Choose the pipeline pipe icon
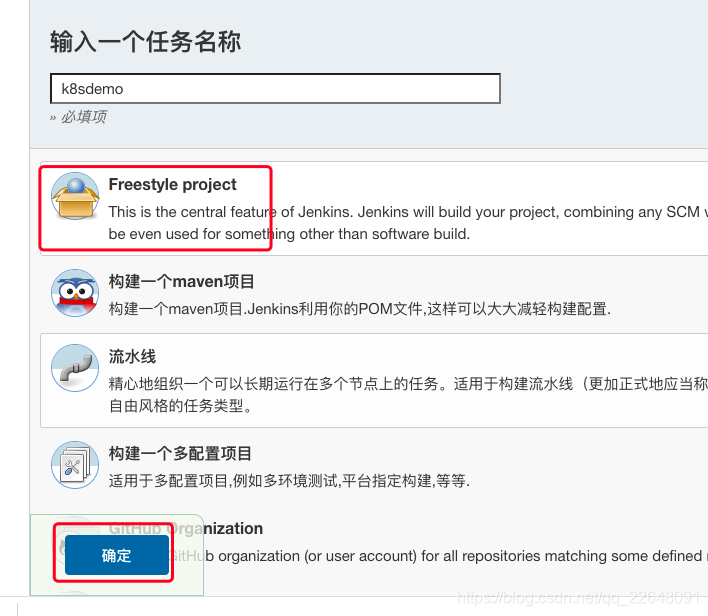Image resolution: width=708 pixels, height=616 pixels. coord(75,368)
